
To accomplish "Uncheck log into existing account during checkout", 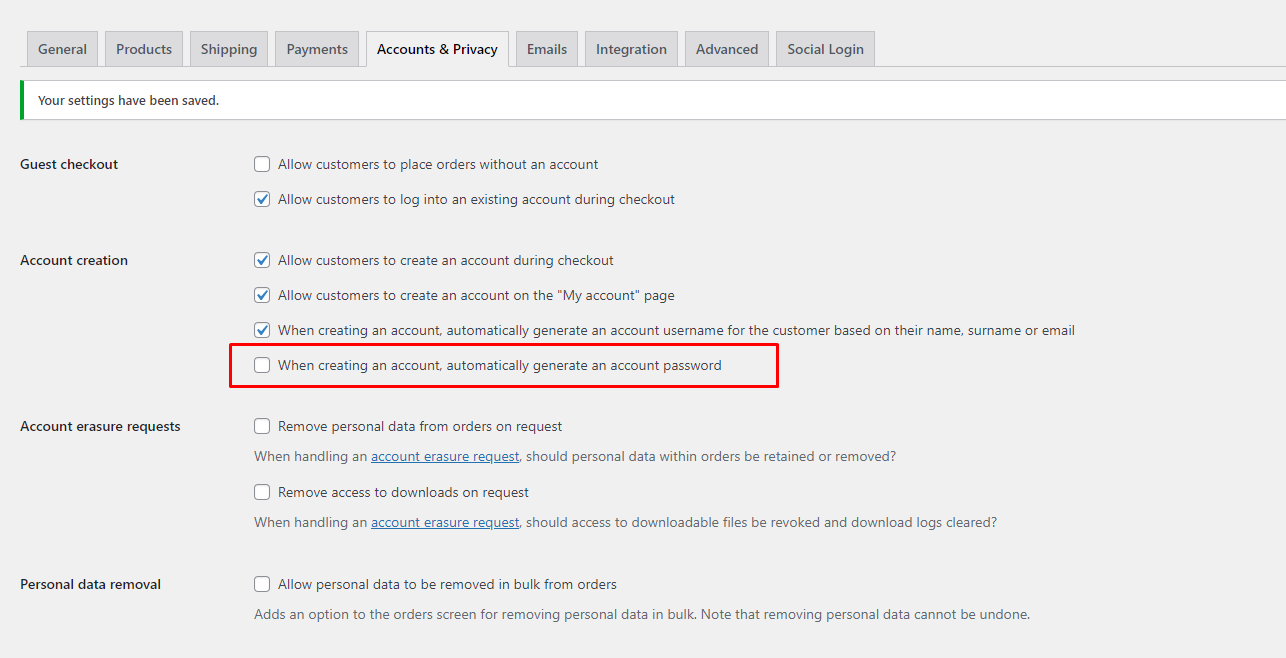I will point(262,199).
